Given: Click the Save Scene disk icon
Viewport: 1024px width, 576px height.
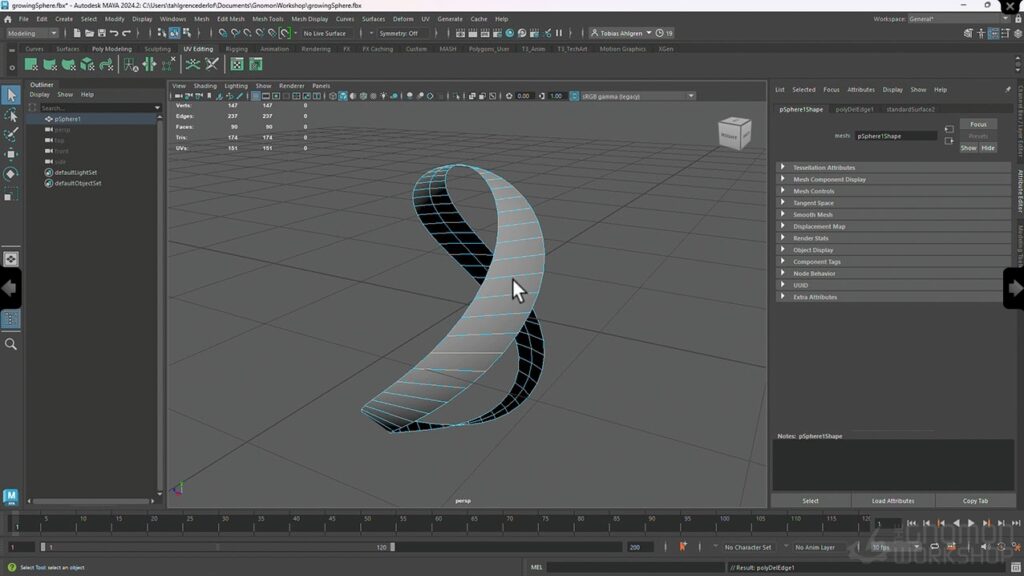Looking at the screenshot, I should [102, 33].
